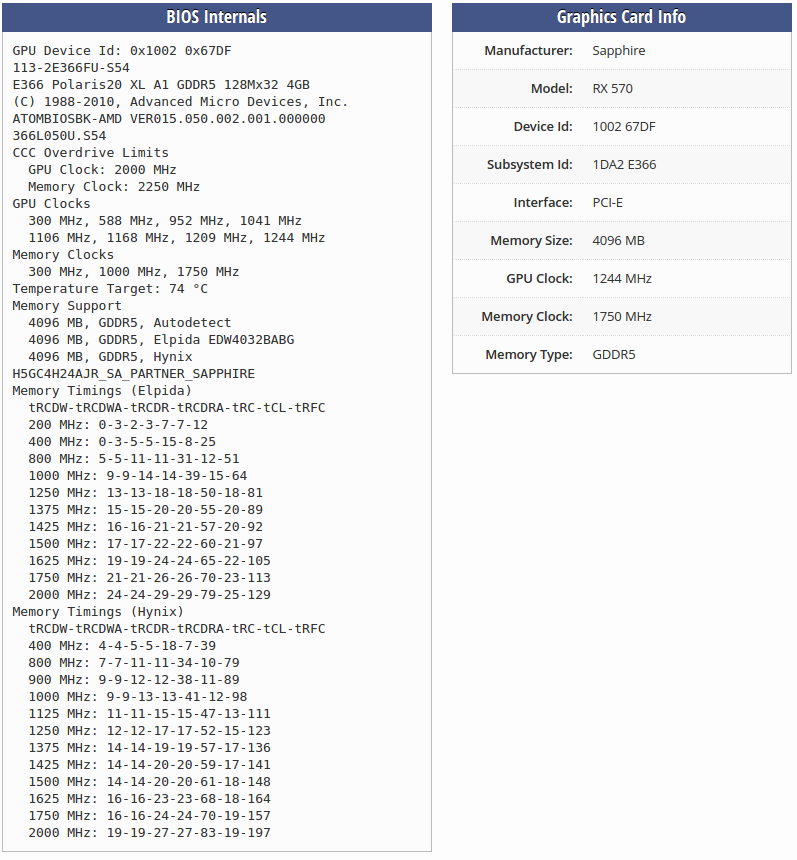Click Hynix 1375 MHz timing row ending 136
Screen dimensions: 797x860
pos(149,748)
